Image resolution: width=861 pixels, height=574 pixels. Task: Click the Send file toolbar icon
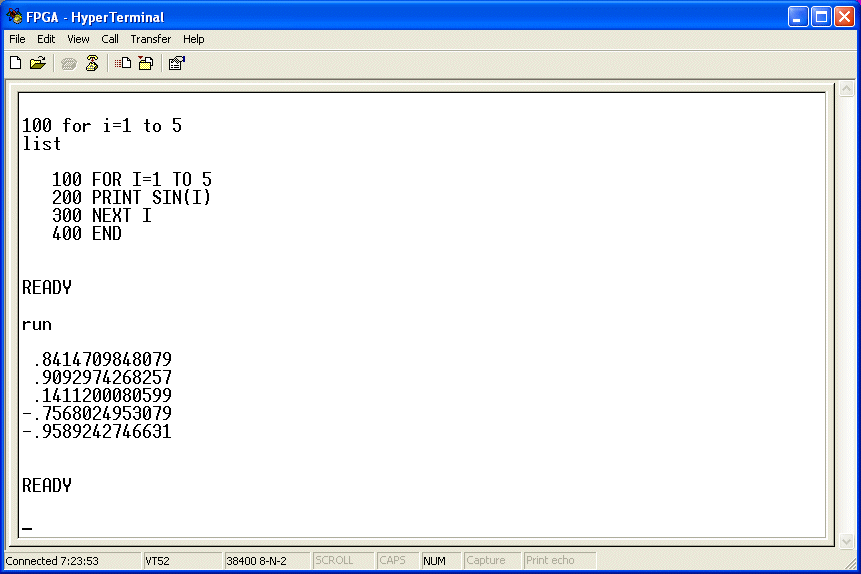pyautogui.click(x=122, y=63)
